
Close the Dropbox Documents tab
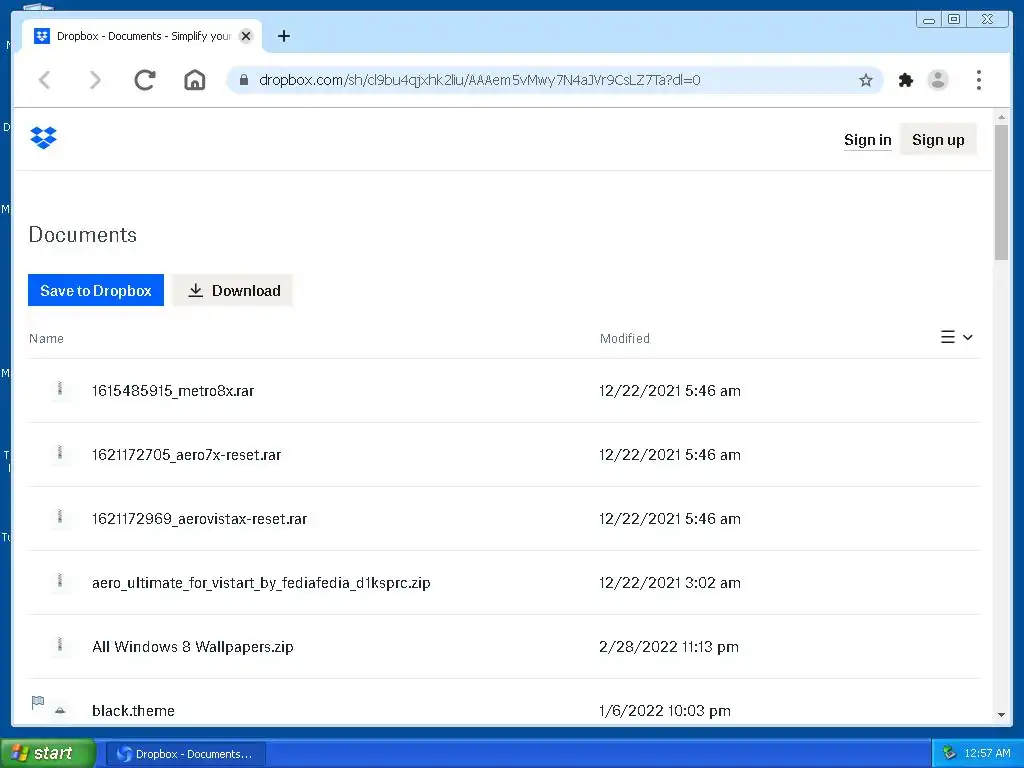click(x=246, y=36)
